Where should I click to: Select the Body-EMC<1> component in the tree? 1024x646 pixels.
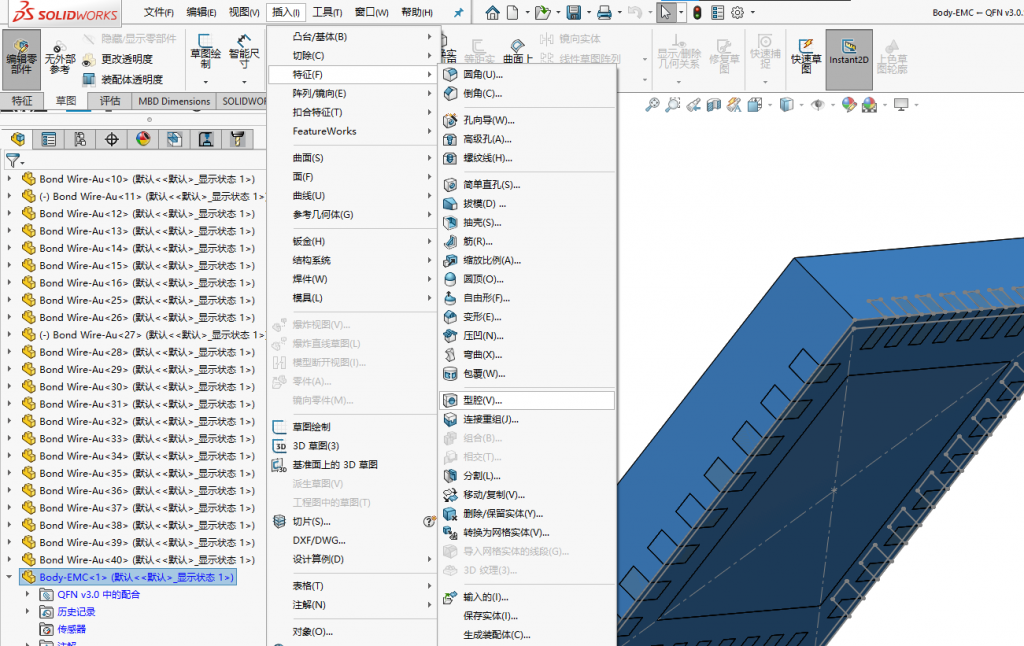pyautogui.click(x=128, y=577)
